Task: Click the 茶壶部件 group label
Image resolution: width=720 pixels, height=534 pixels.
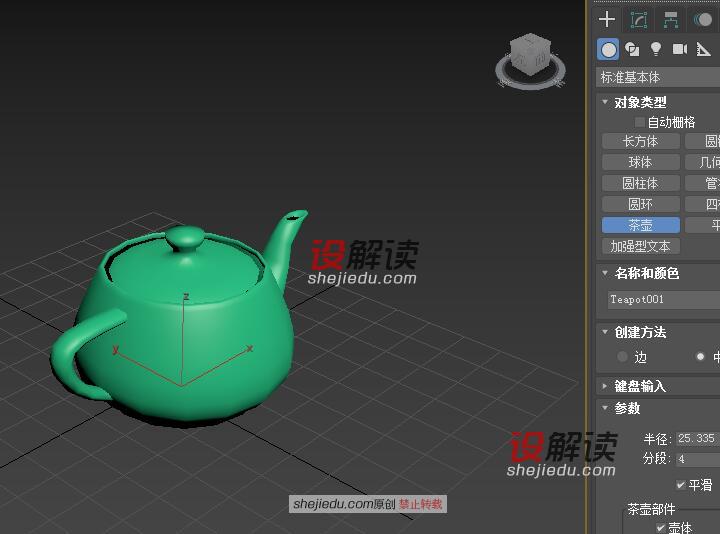Action: tap(651, 509)
